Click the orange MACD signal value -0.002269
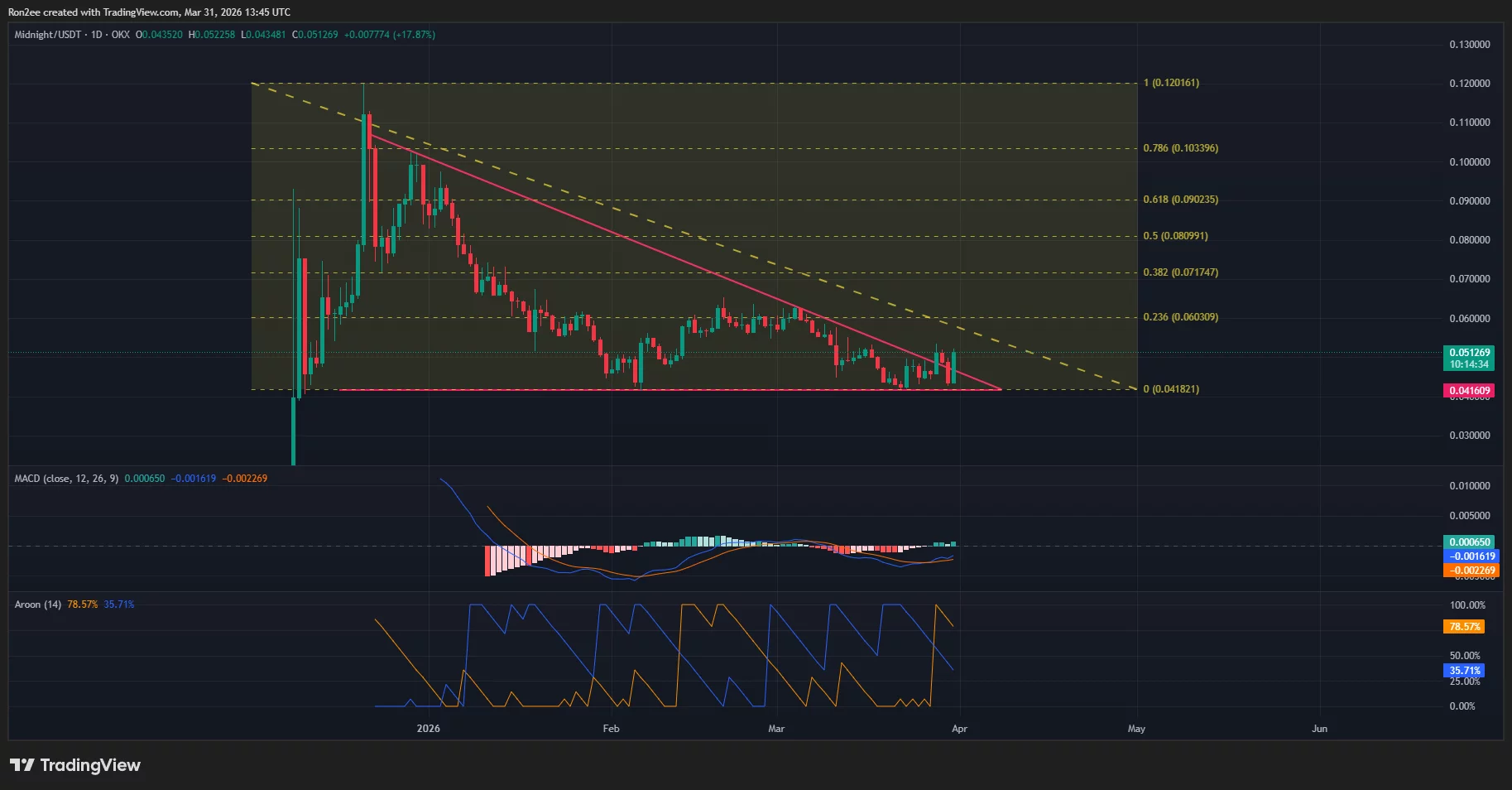This screenshot has height=790, width=1512. pos(244,478)
